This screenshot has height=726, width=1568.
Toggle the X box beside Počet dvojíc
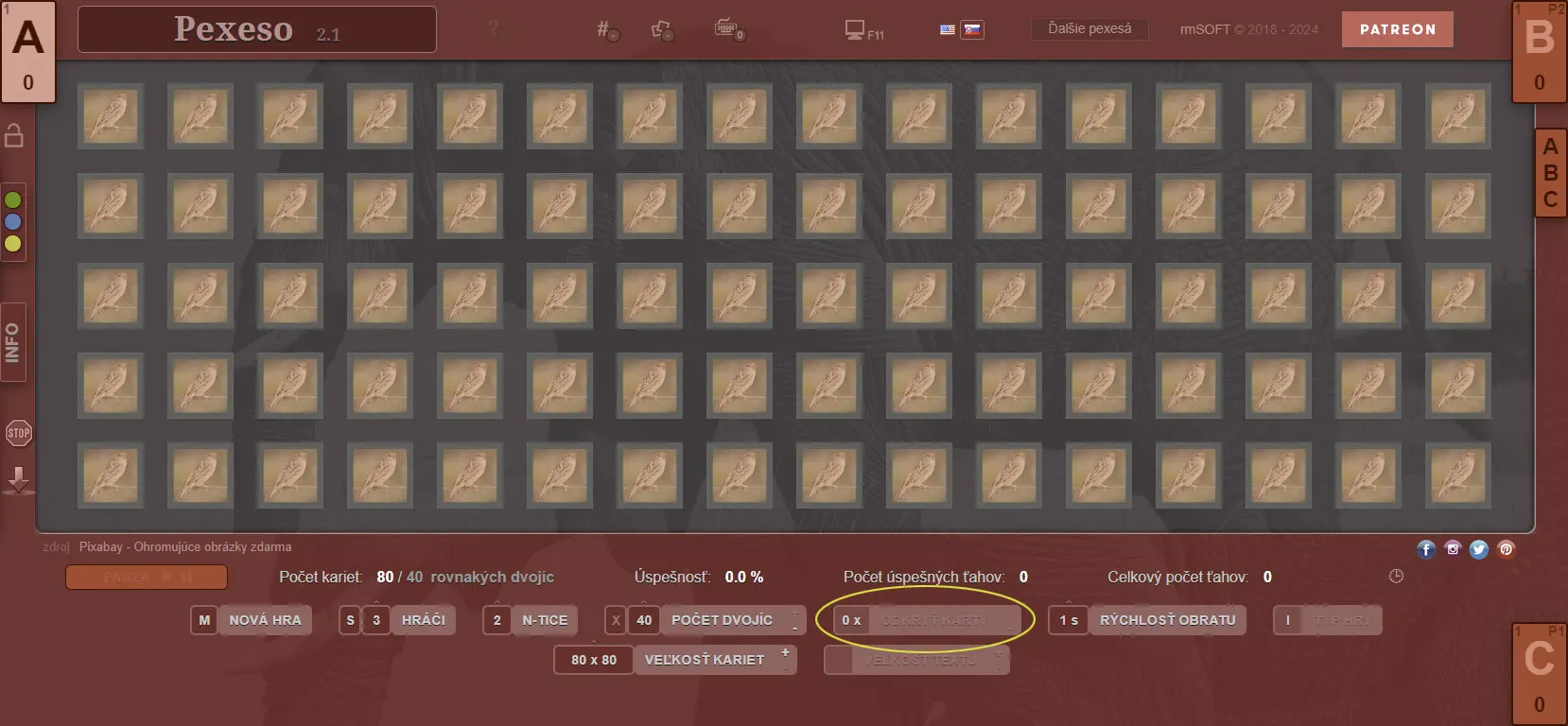pyautogui.click(x=616, y=620)
